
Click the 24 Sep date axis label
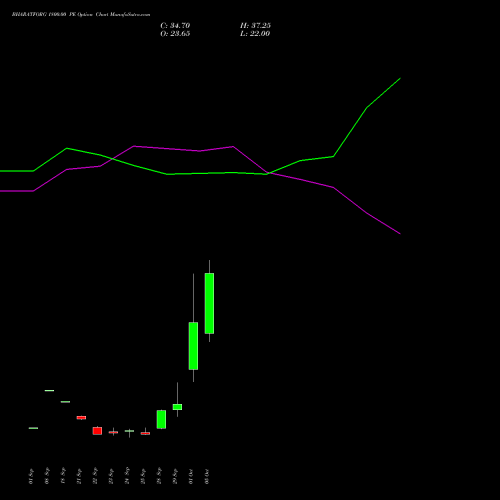coord(127,476)
